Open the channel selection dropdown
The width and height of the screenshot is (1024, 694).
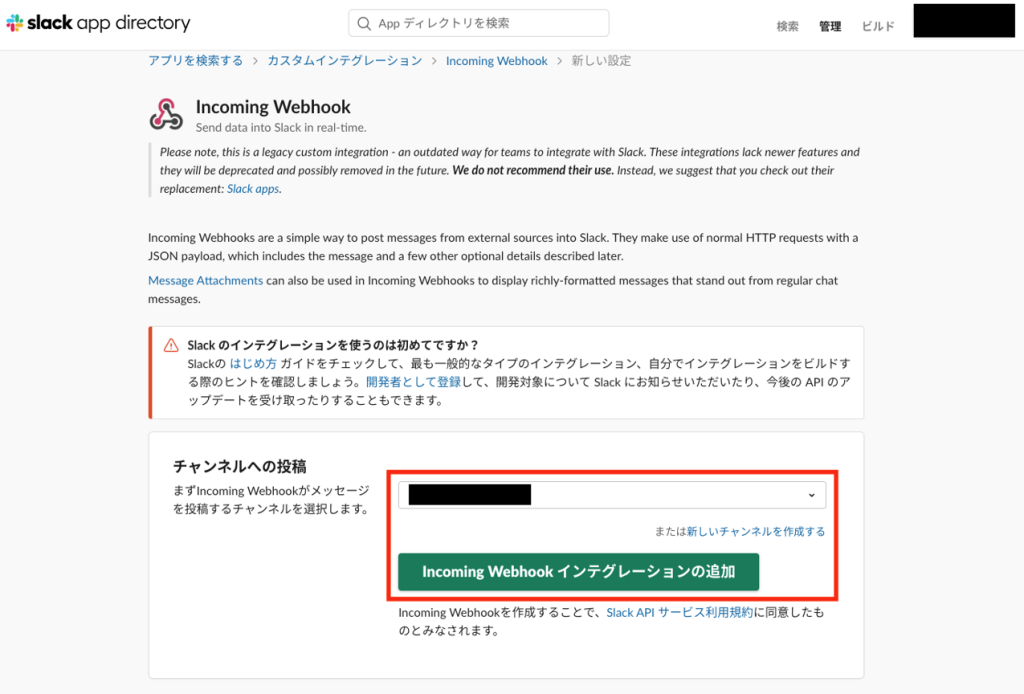pos(612,495)
